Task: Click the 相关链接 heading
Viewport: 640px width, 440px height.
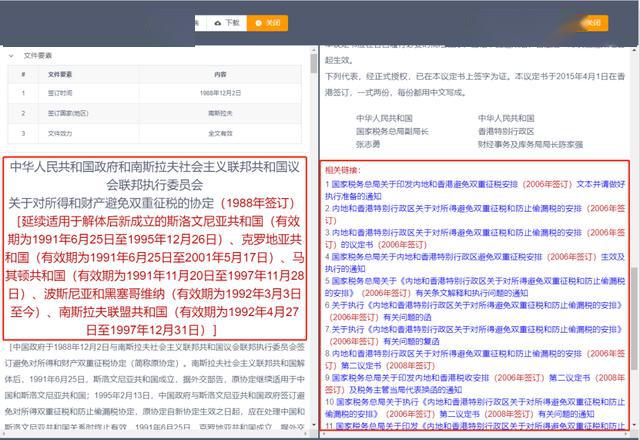Action: pyautogui.click(x=343, y=170)
